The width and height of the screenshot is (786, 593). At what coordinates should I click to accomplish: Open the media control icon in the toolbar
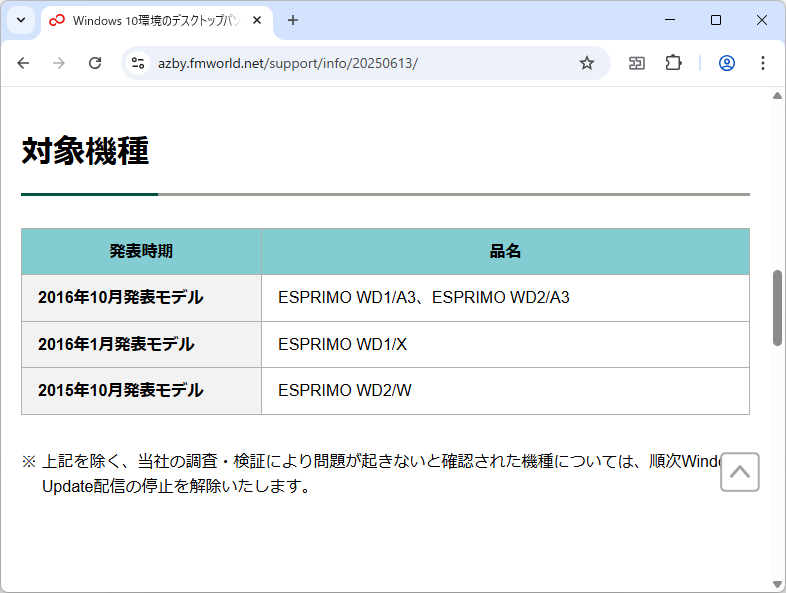pyautogui.click(x=637, y=63)
